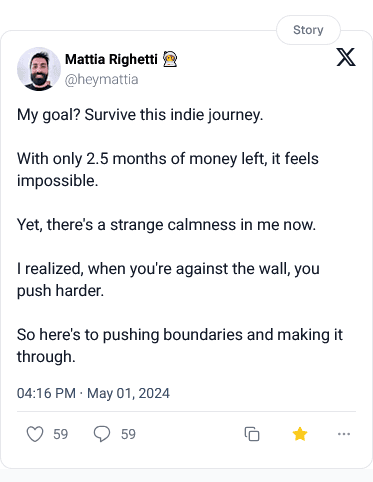
Task: Click the astronaut emoji beside the name
Action: coord(170,59)
